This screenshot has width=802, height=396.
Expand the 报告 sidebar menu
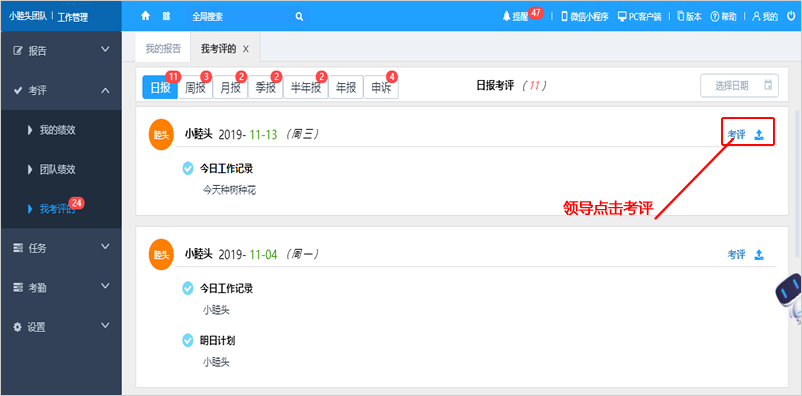point(61,50)
